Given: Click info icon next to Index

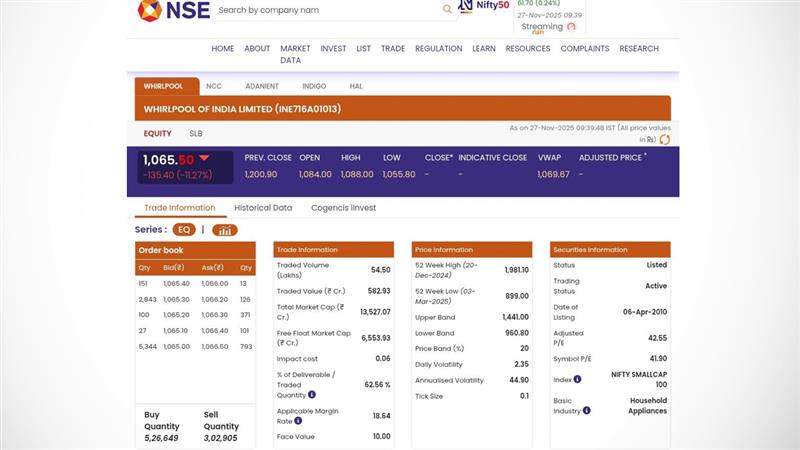Looking at the screenshot, I should click(x=577, y=380).
